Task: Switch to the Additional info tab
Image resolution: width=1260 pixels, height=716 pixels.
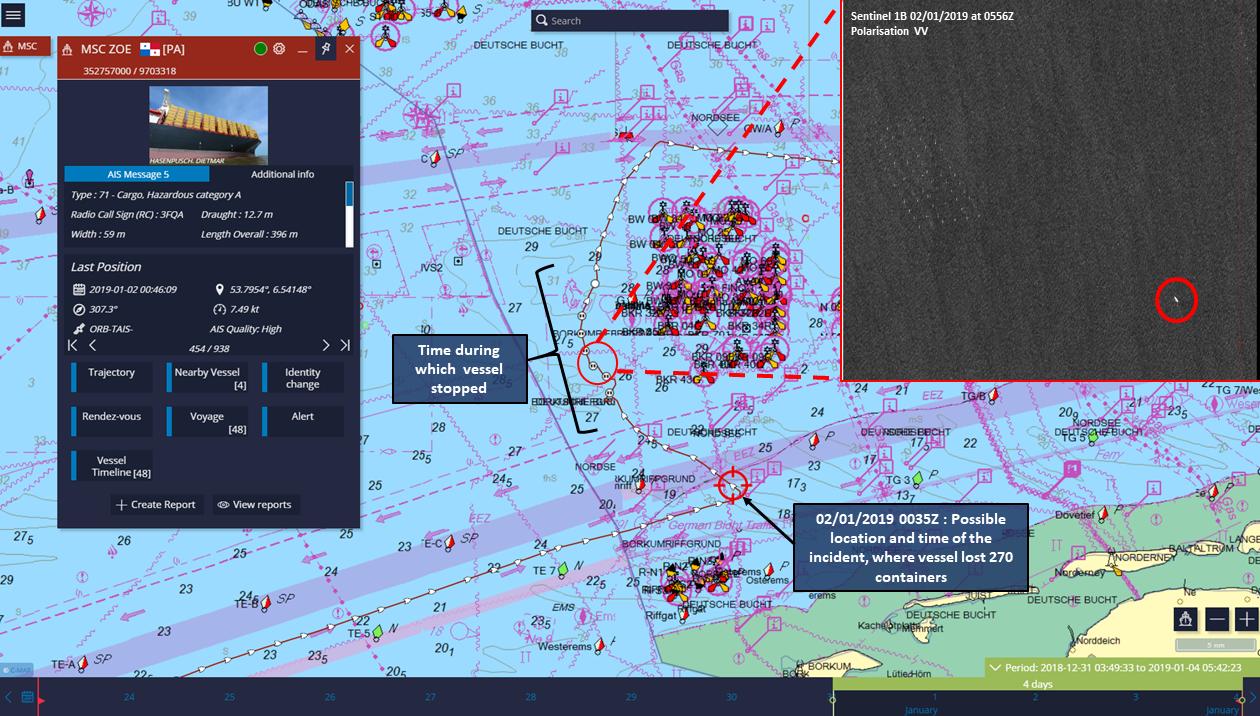Action: click(x=282, y=174)
